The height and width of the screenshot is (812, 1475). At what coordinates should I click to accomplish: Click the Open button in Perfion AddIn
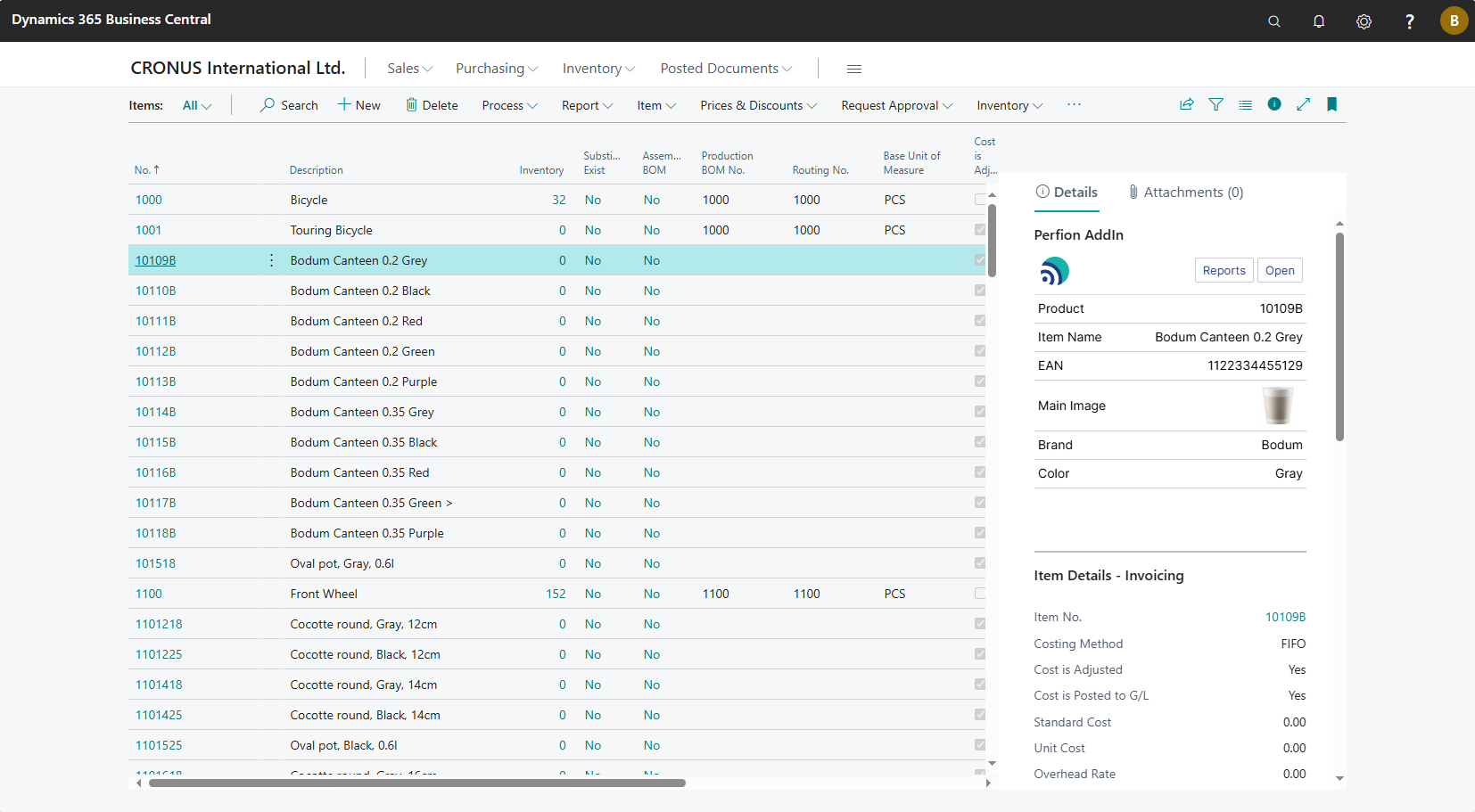point(1280,271)
